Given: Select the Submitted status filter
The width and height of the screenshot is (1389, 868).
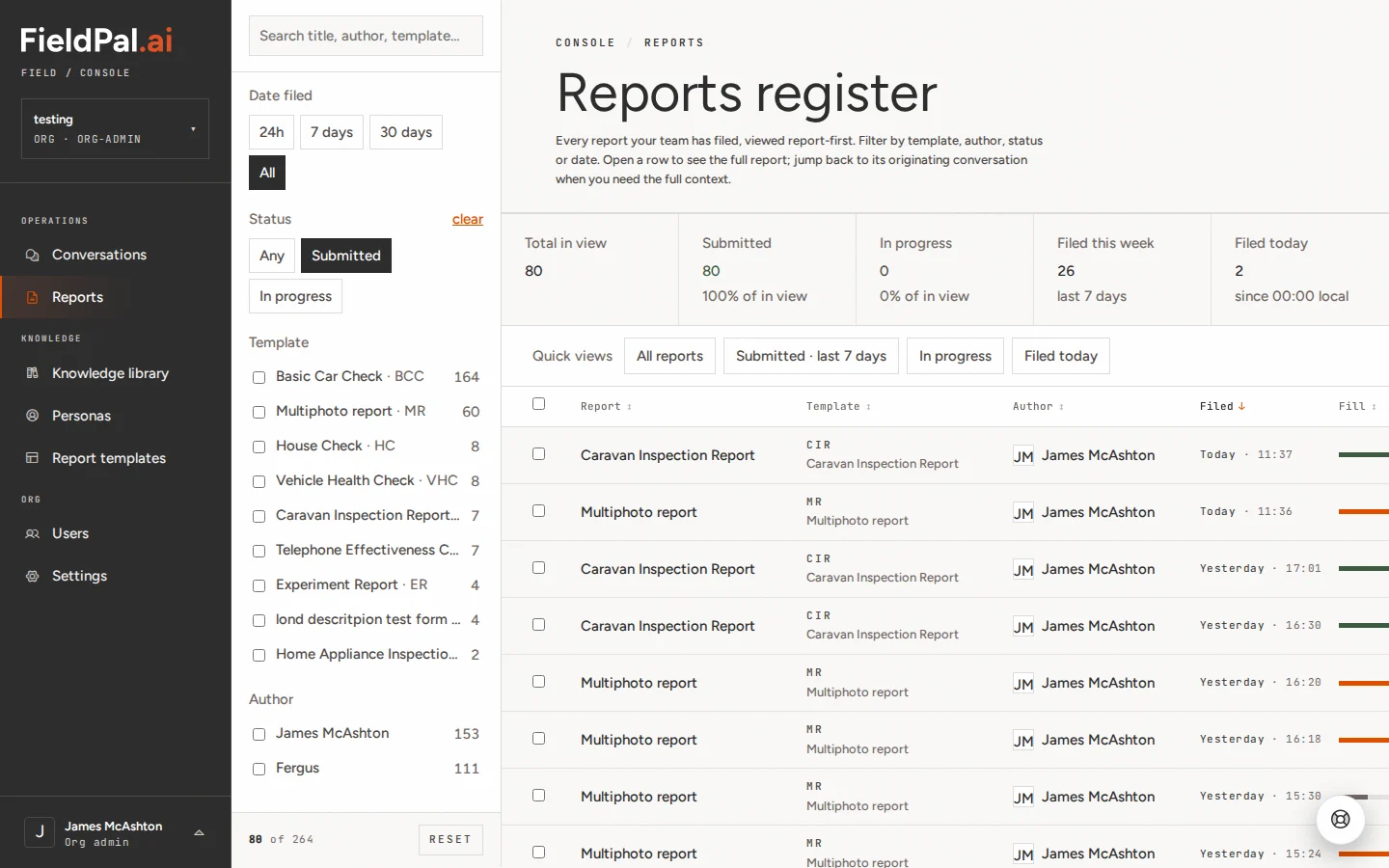Looking at the screenshot, I should (346, 256).
